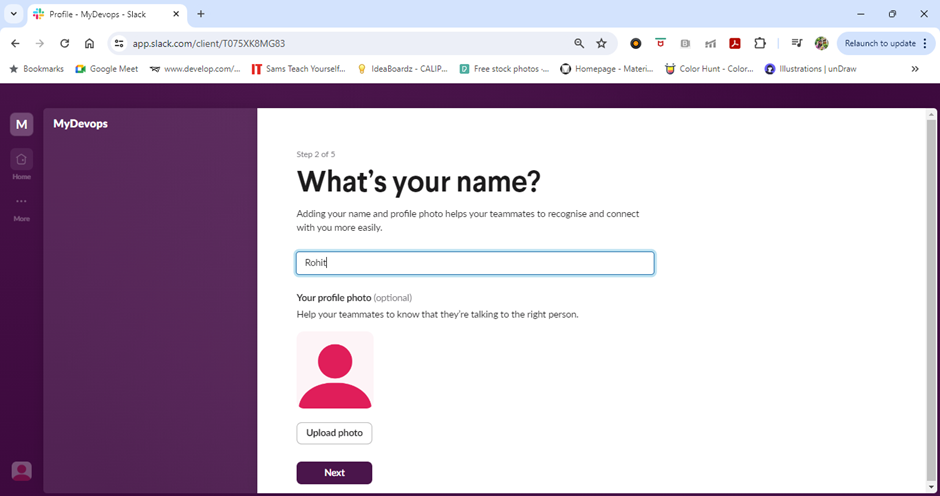Viewport: 940px width, 496px height.
Task: Select the MyDevops workspace name header
Action: (80, 124)
